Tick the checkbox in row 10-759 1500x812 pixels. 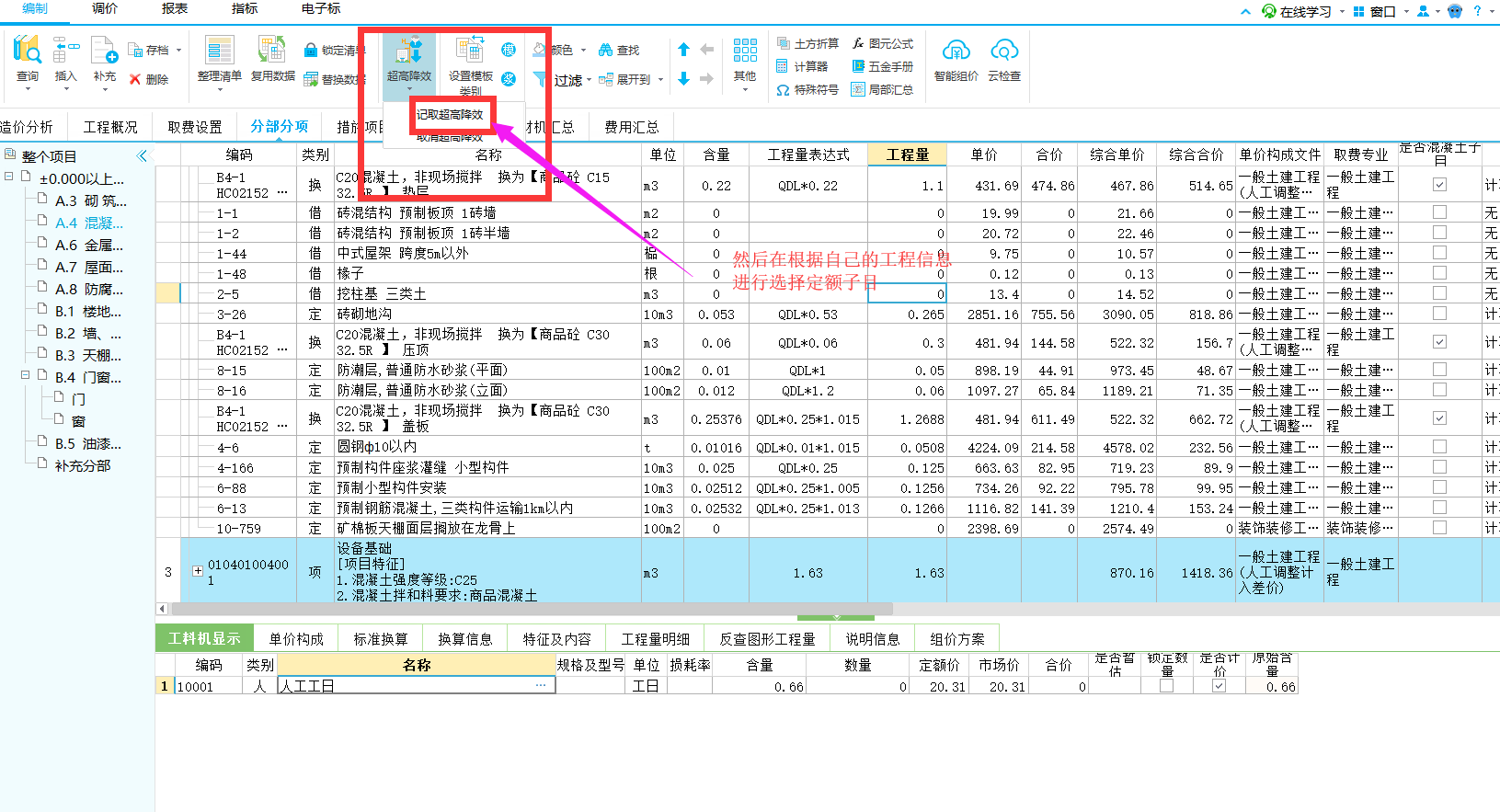pos(1439,528)
